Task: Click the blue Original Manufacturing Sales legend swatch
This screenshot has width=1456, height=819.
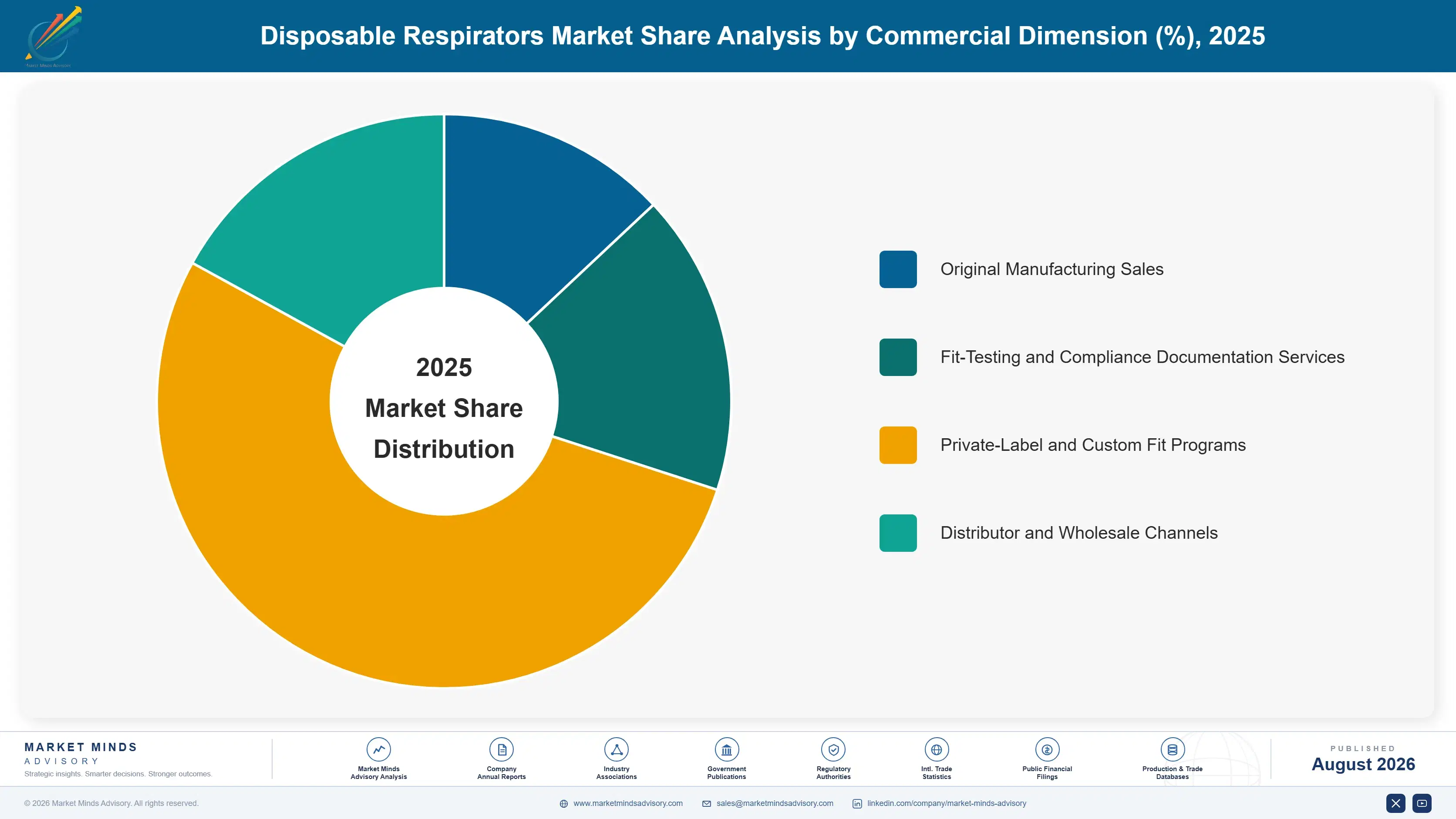Action: [x=898, y=269]
